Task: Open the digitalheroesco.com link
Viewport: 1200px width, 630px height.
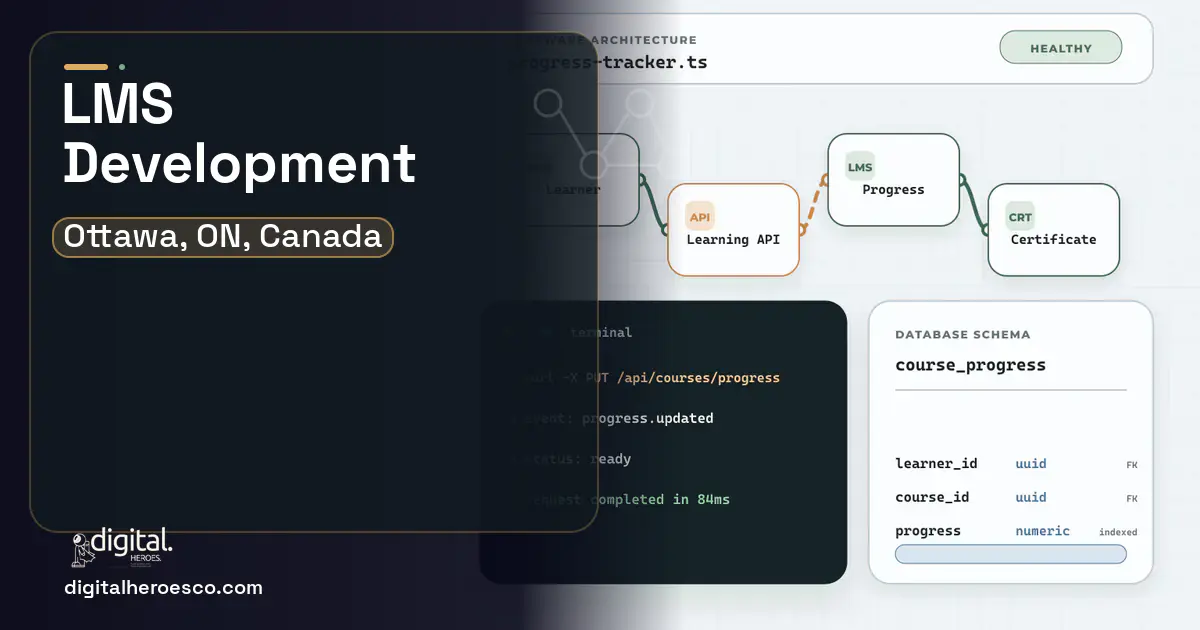Action: tap(163, 588)
